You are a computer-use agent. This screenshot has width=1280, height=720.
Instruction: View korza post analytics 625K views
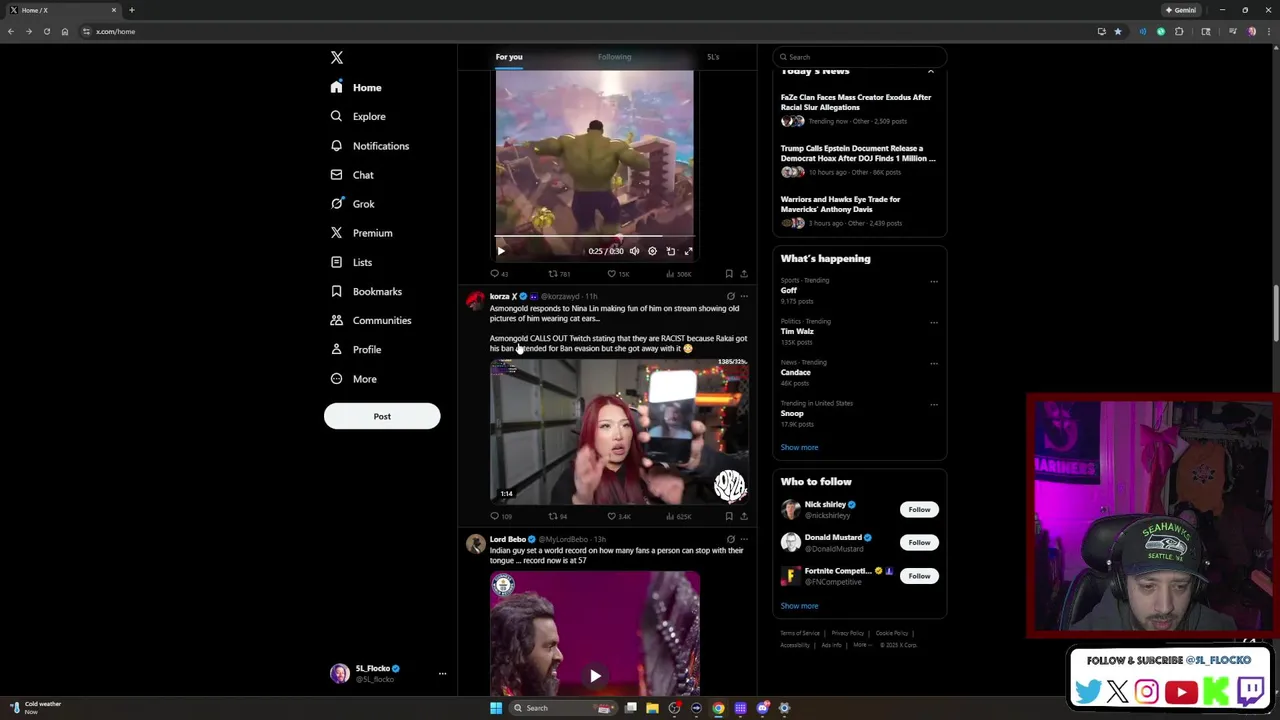point(678,516)
